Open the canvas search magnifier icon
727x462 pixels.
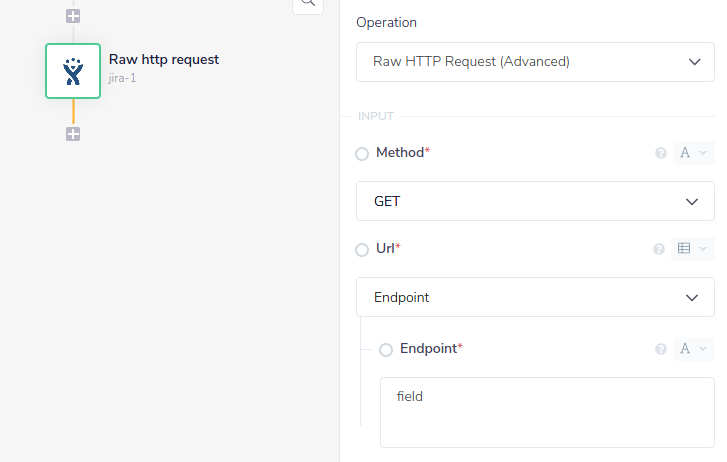pos(308,3)
